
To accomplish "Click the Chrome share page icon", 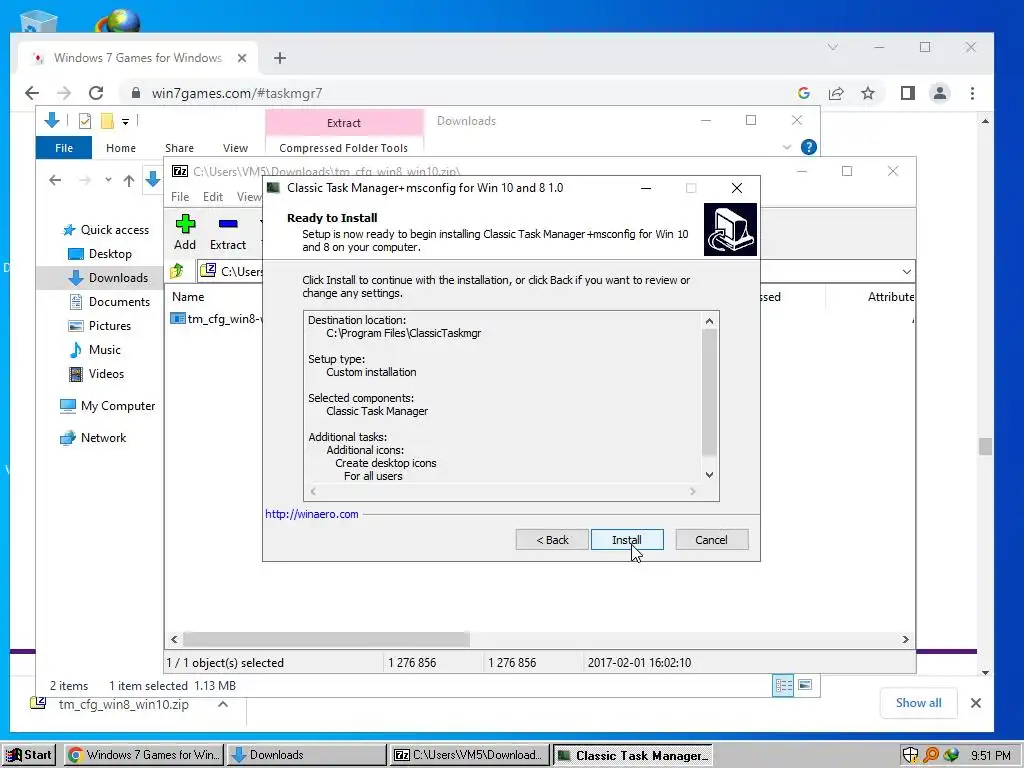I will 836,93.
